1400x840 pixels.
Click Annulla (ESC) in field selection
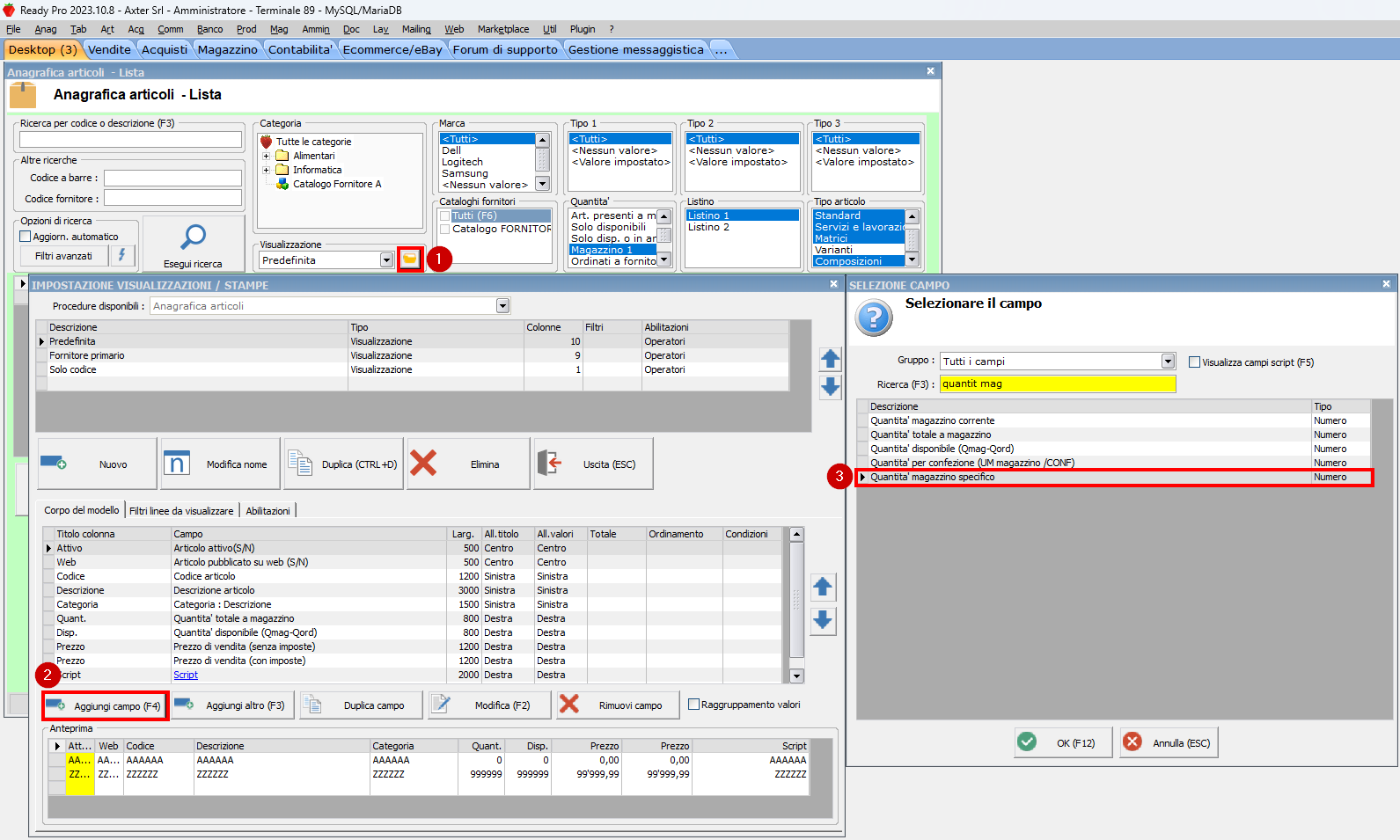coord(1169,742)
